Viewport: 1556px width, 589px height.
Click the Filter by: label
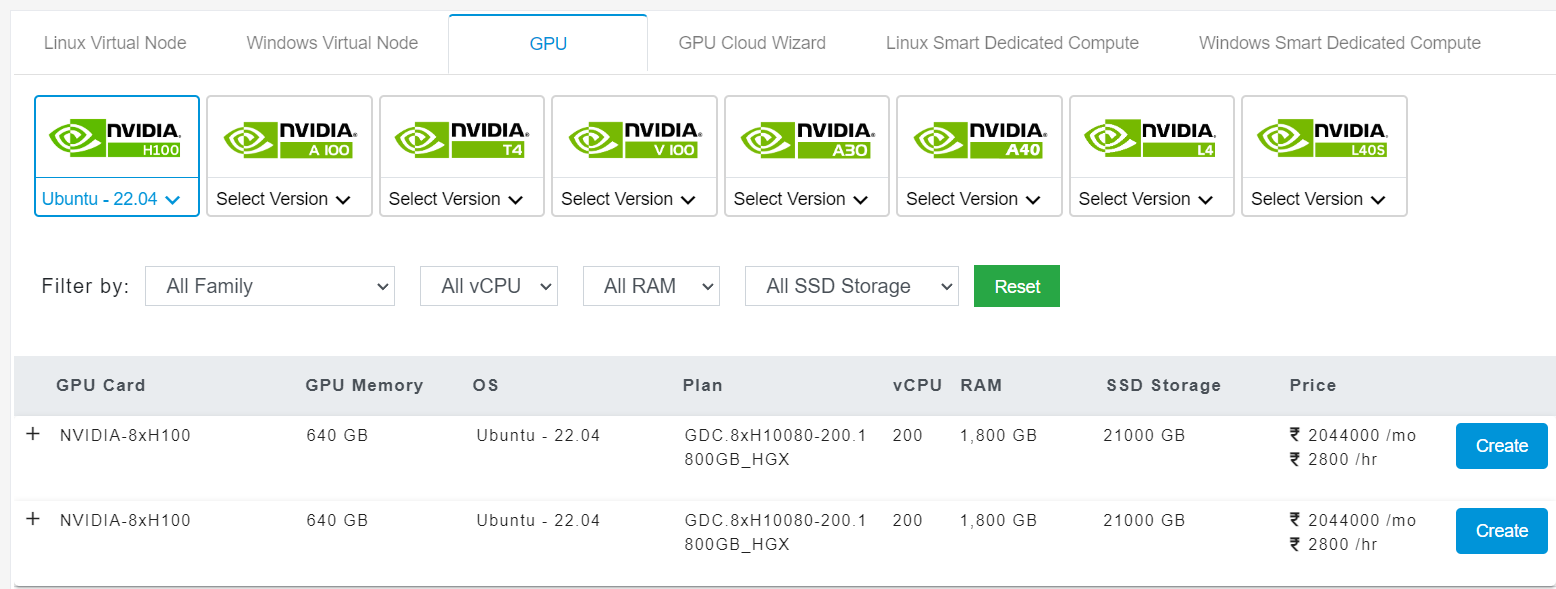coord(85,286)
